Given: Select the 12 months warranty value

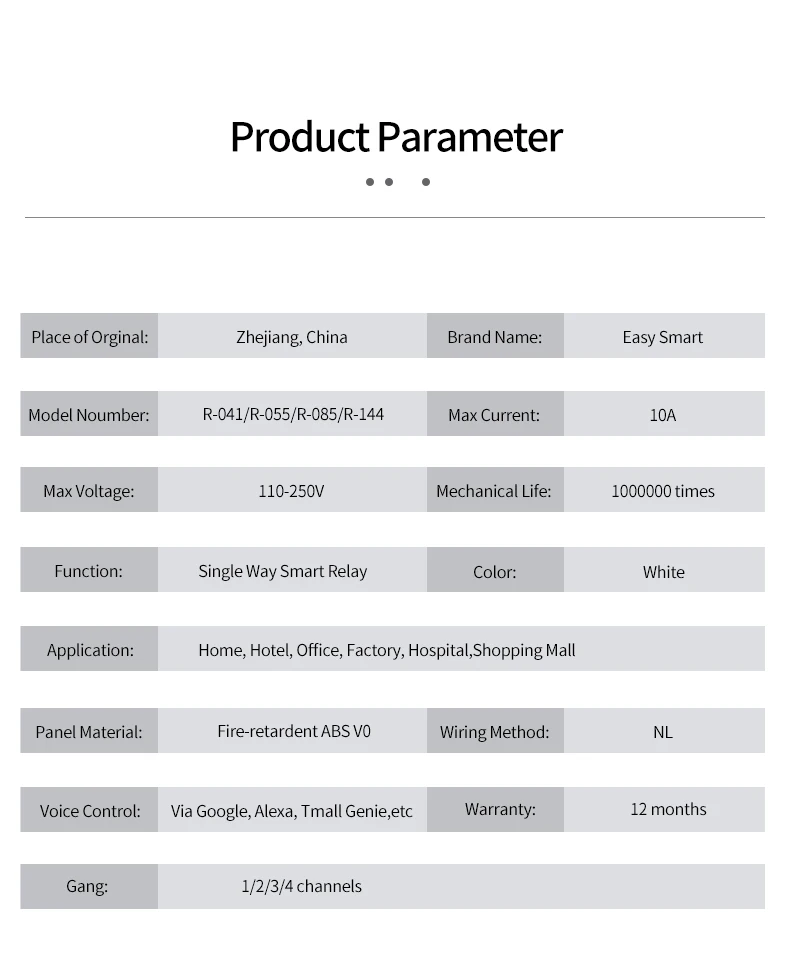Looking at the screenshot, I should tap(668, 809).
